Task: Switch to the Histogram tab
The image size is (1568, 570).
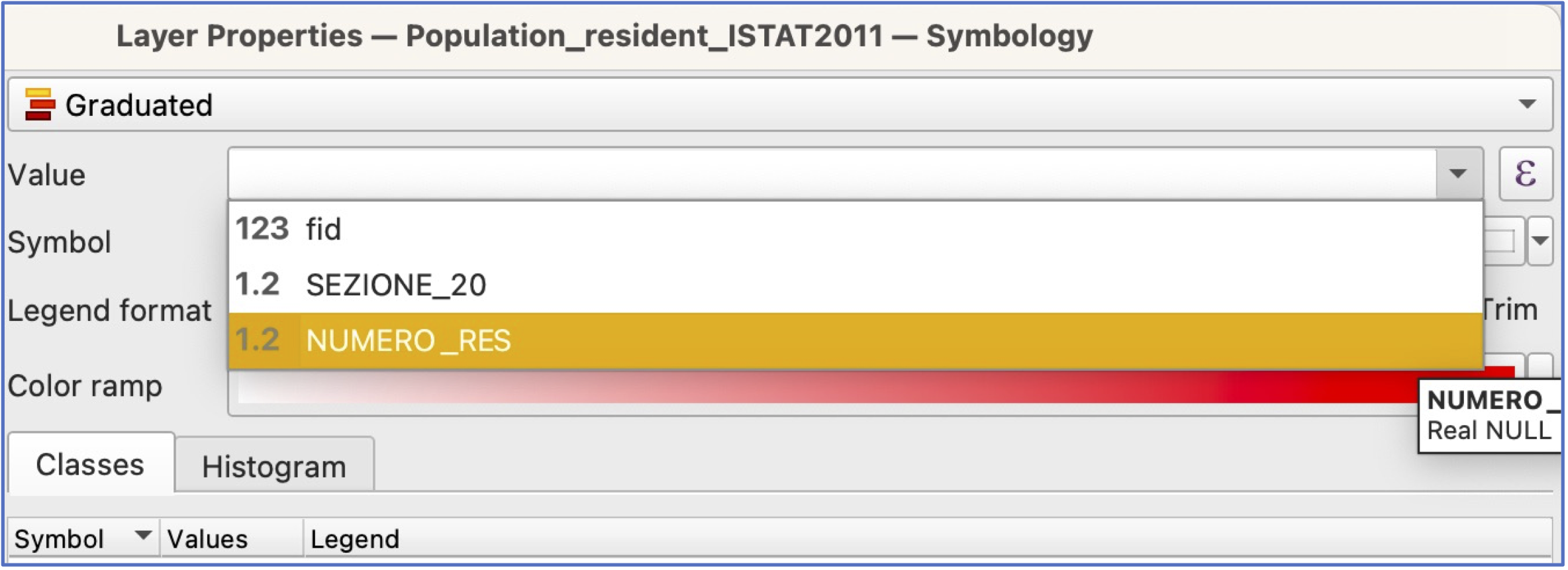Action: [274, 467]
